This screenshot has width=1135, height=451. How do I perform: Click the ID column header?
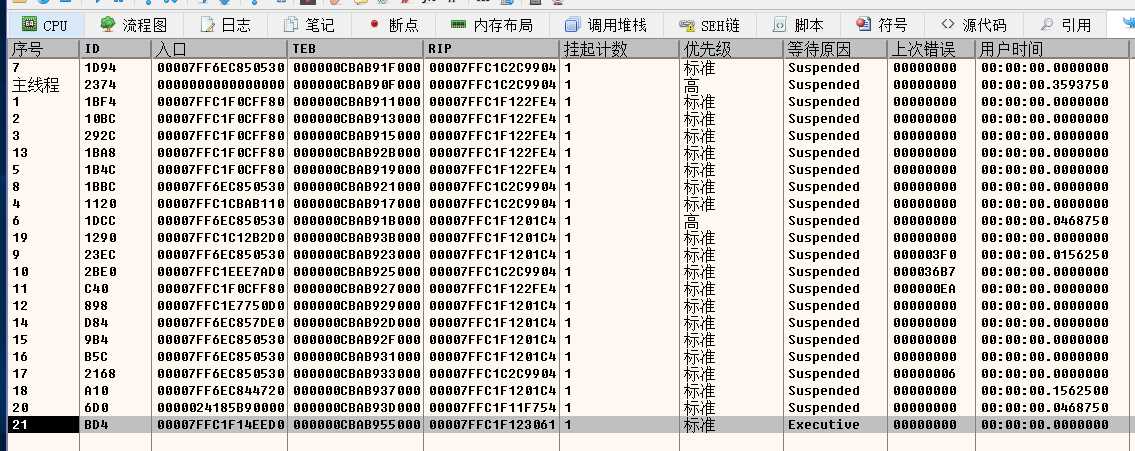tap(116, 49)
